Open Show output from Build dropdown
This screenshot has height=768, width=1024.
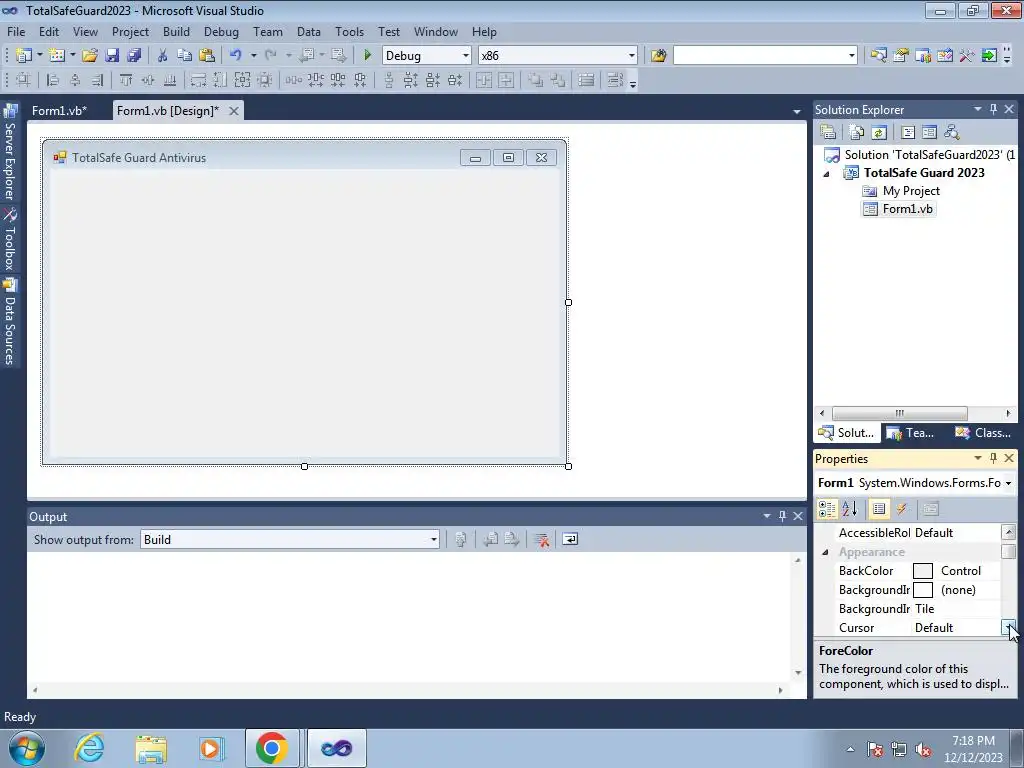pyautogui.click(x=434, y=539)
